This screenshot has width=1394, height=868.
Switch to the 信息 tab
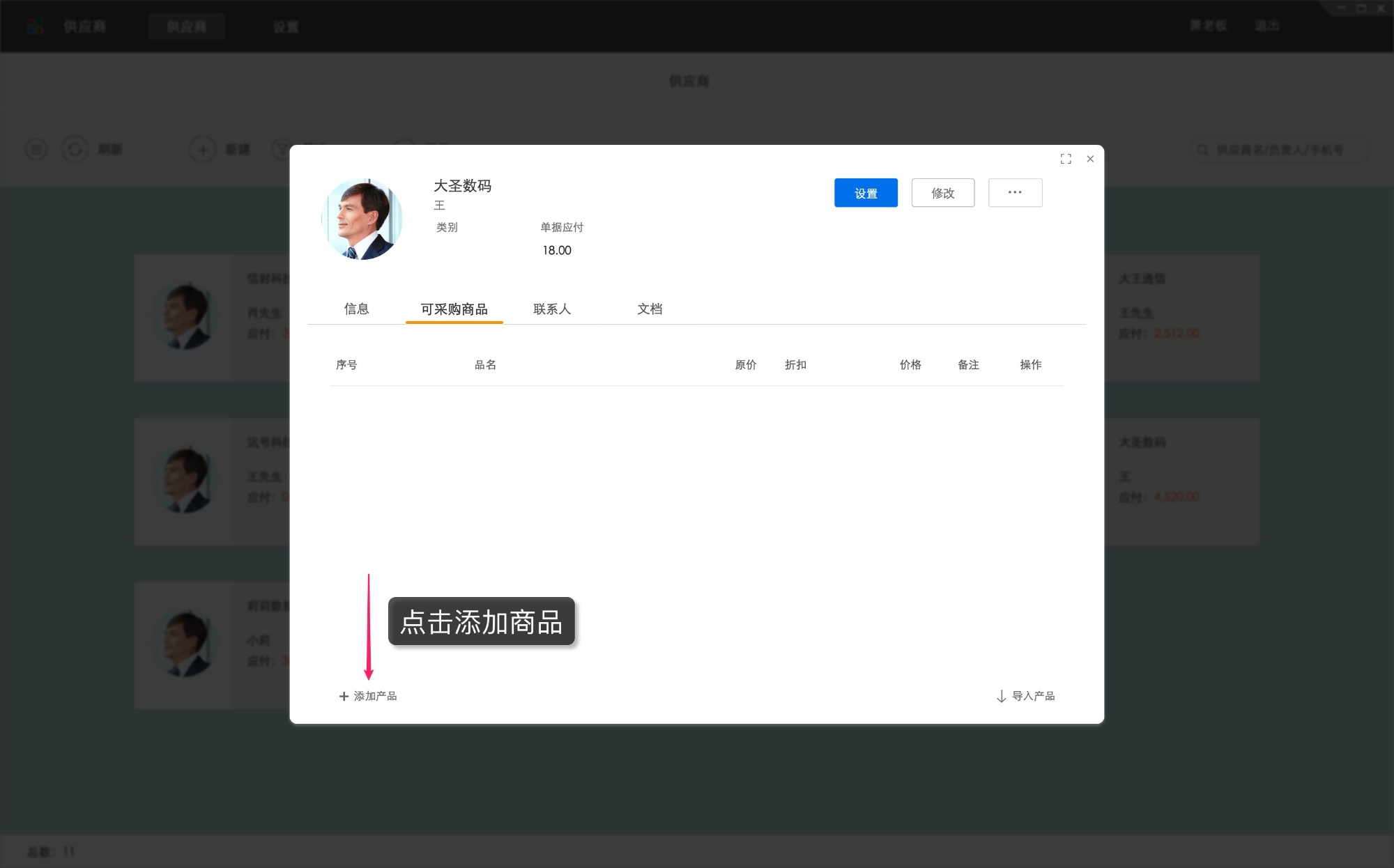point(358,309)
